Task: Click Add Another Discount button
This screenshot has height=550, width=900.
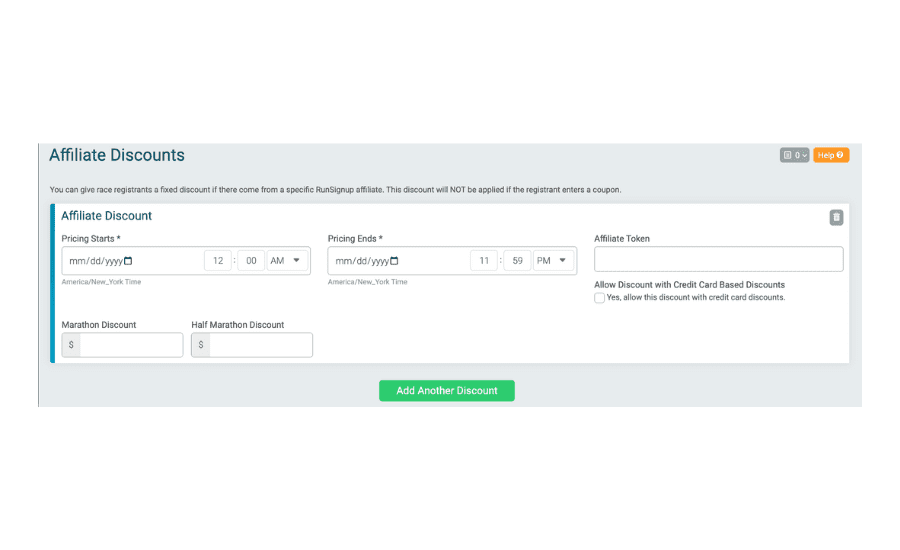Action: 447,390
